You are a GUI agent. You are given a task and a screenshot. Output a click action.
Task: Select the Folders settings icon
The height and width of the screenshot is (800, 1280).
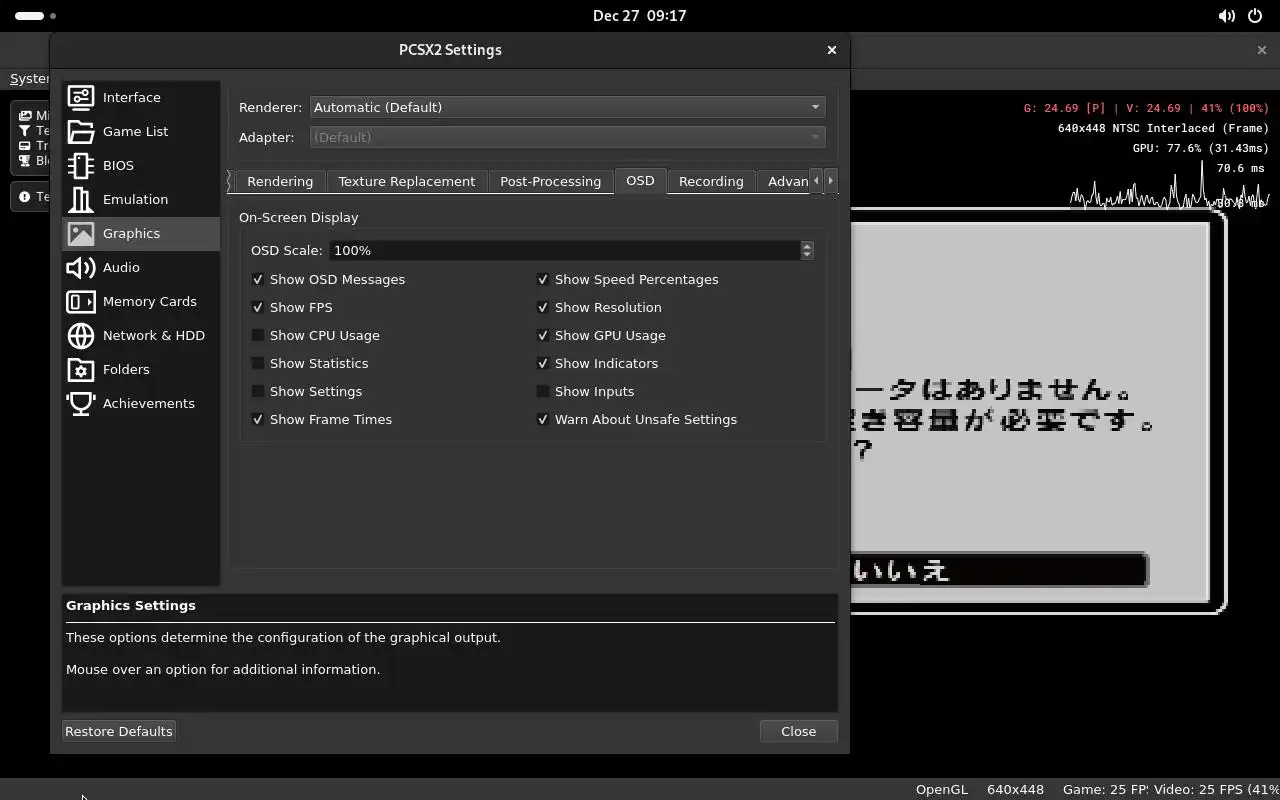point(81,369)
